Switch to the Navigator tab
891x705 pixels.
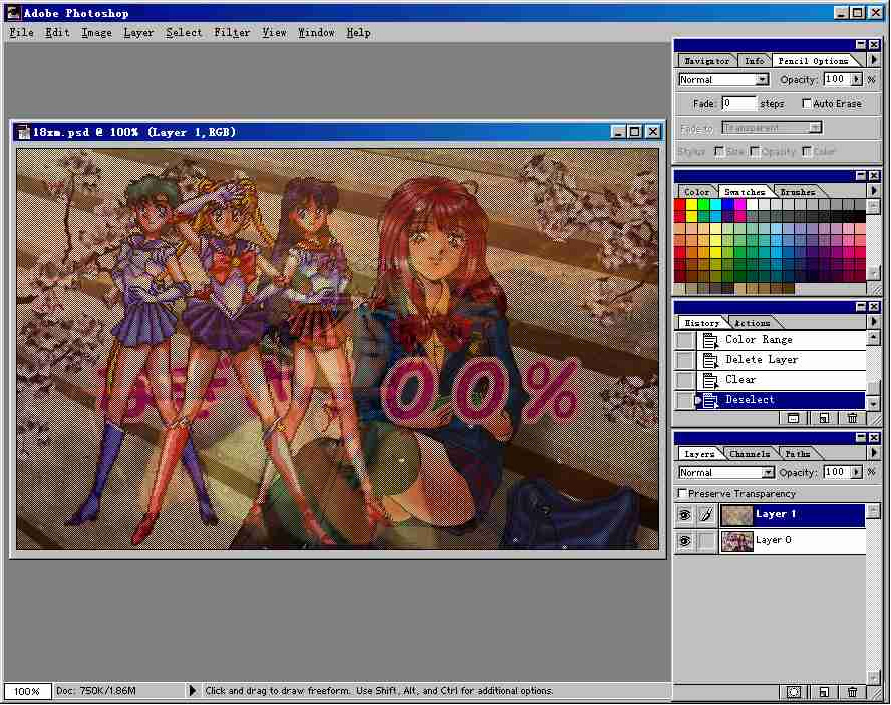click(x=706, y=61)
